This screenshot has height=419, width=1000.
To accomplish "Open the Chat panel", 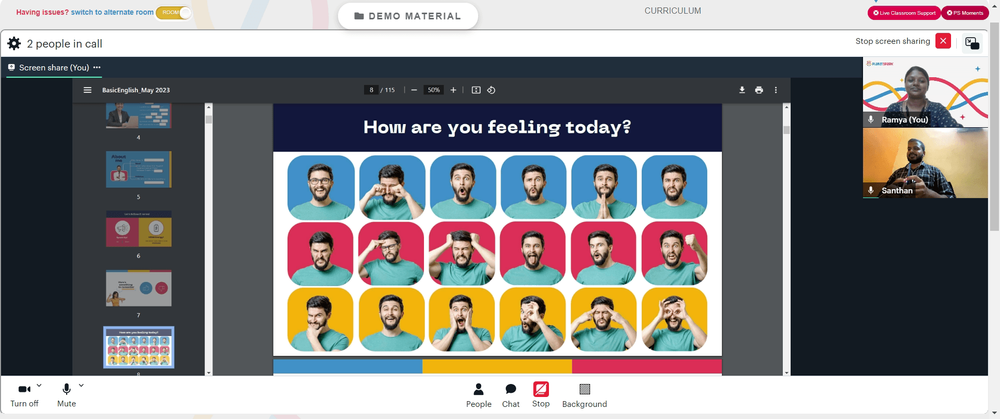I will (x=511, y=395).
